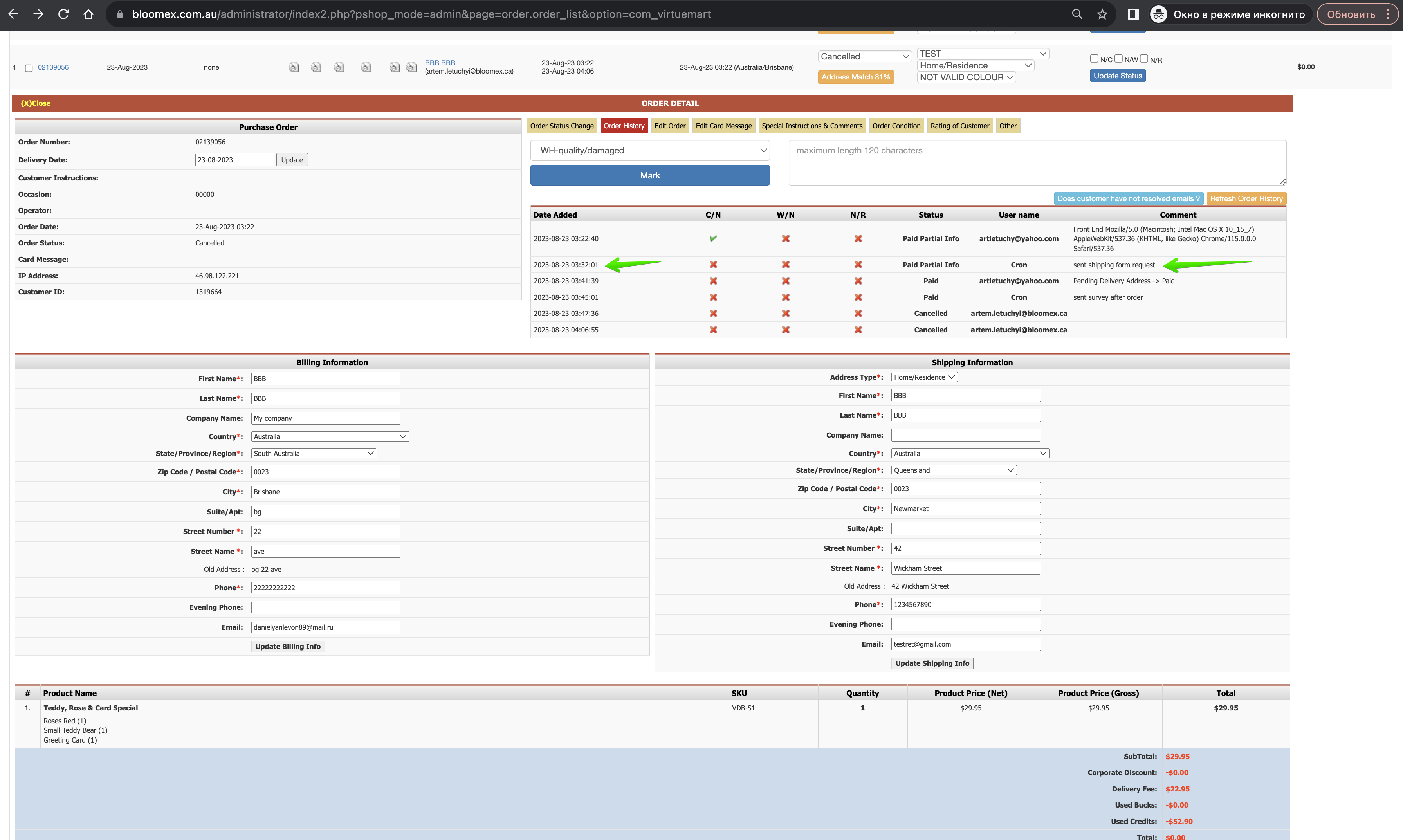
Task: Bookmark this page with the star icon
Action: click(x=1102, y=14)
